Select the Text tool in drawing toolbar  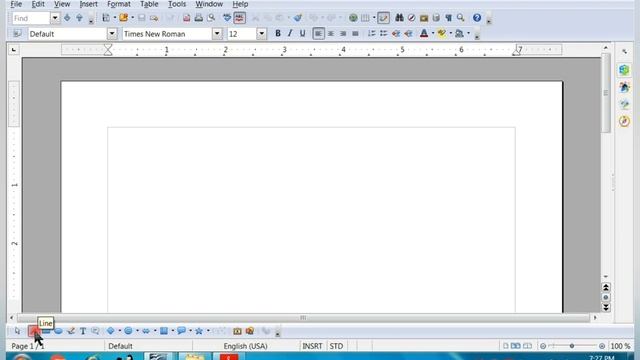tap(83, 331)
